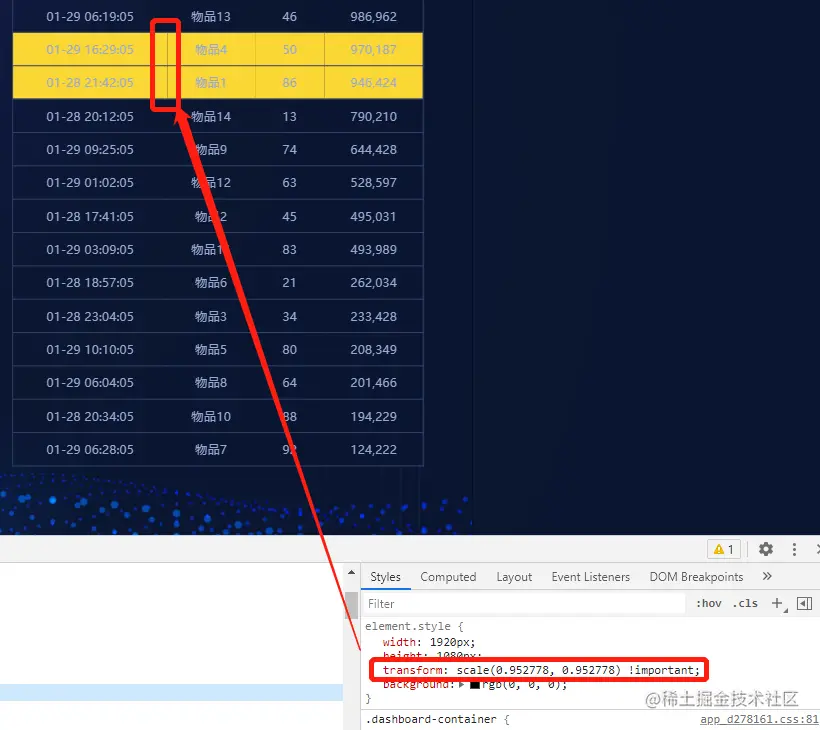Click the 物品5 cell
Viewport: 820px width, 730px height.
(x=211, y=349)
